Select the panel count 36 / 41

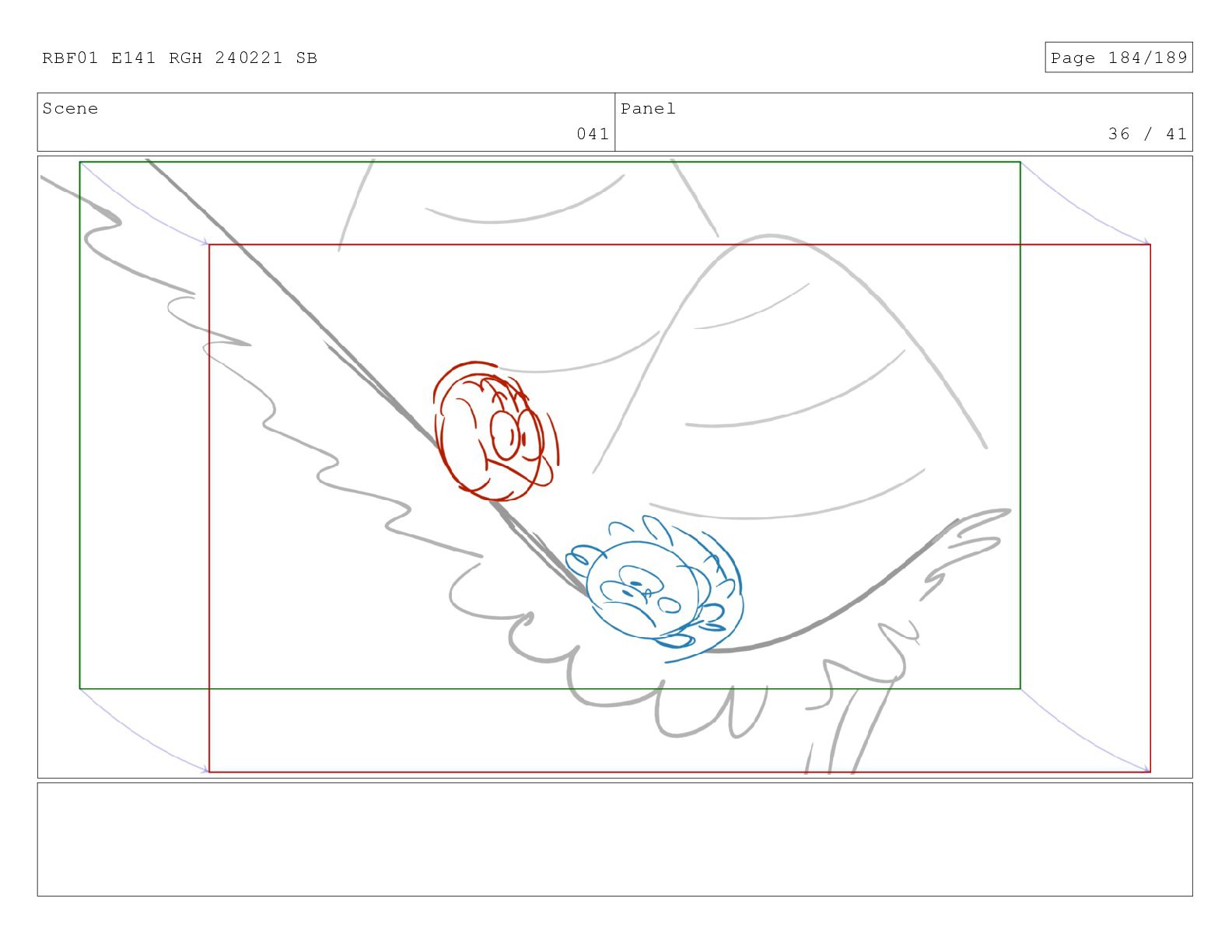point(1147,134)
